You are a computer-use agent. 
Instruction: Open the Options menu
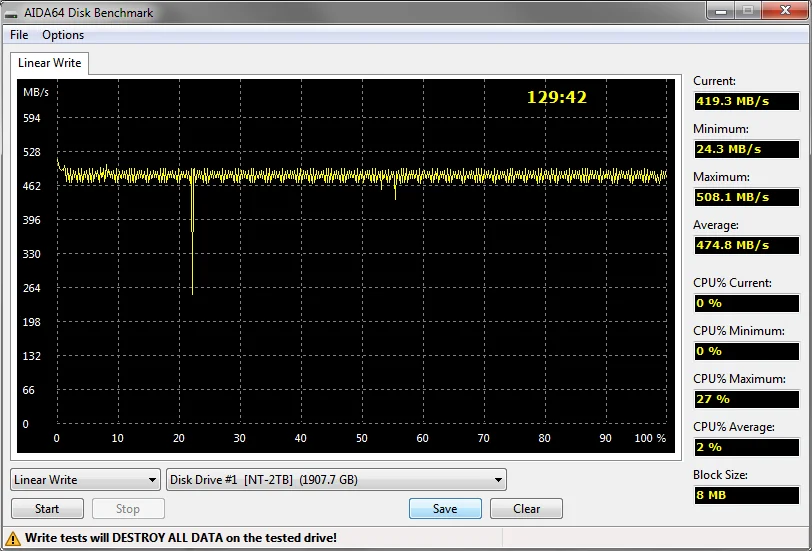[x=63, y=35]
